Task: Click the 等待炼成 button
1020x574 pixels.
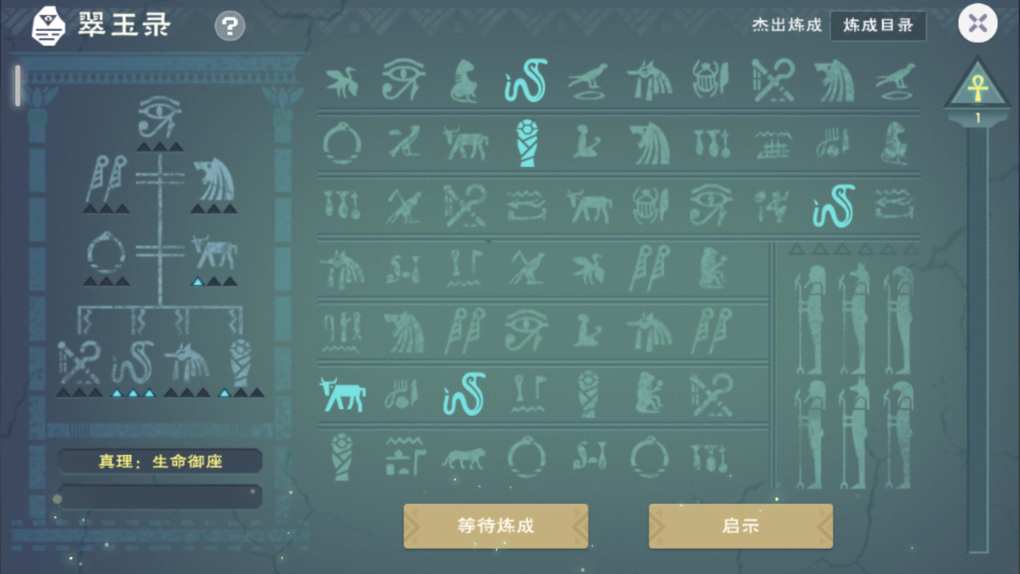Action: coord(496,526)
